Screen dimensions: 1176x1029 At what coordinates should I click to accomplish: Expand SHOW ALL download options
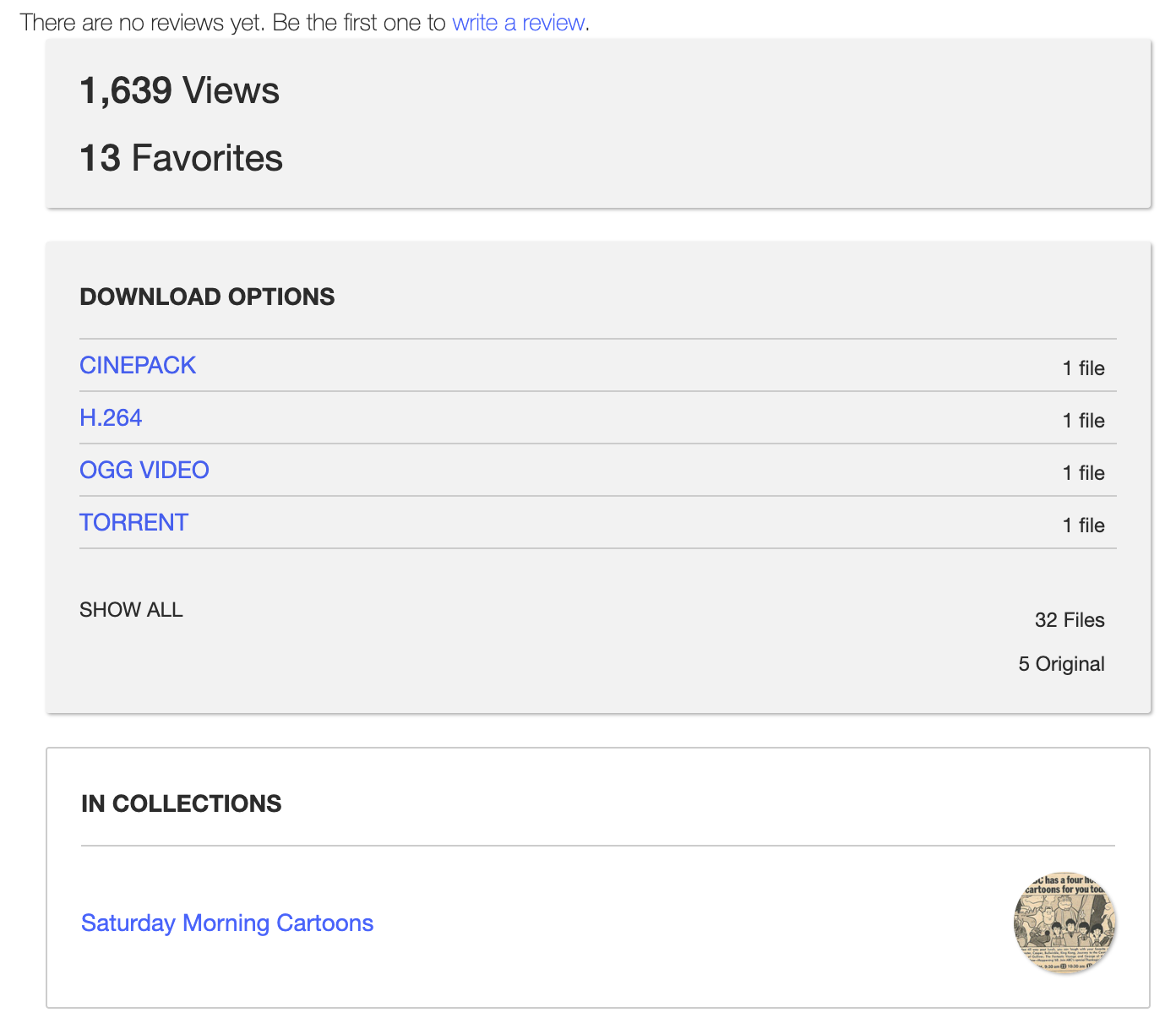point(131,610)
